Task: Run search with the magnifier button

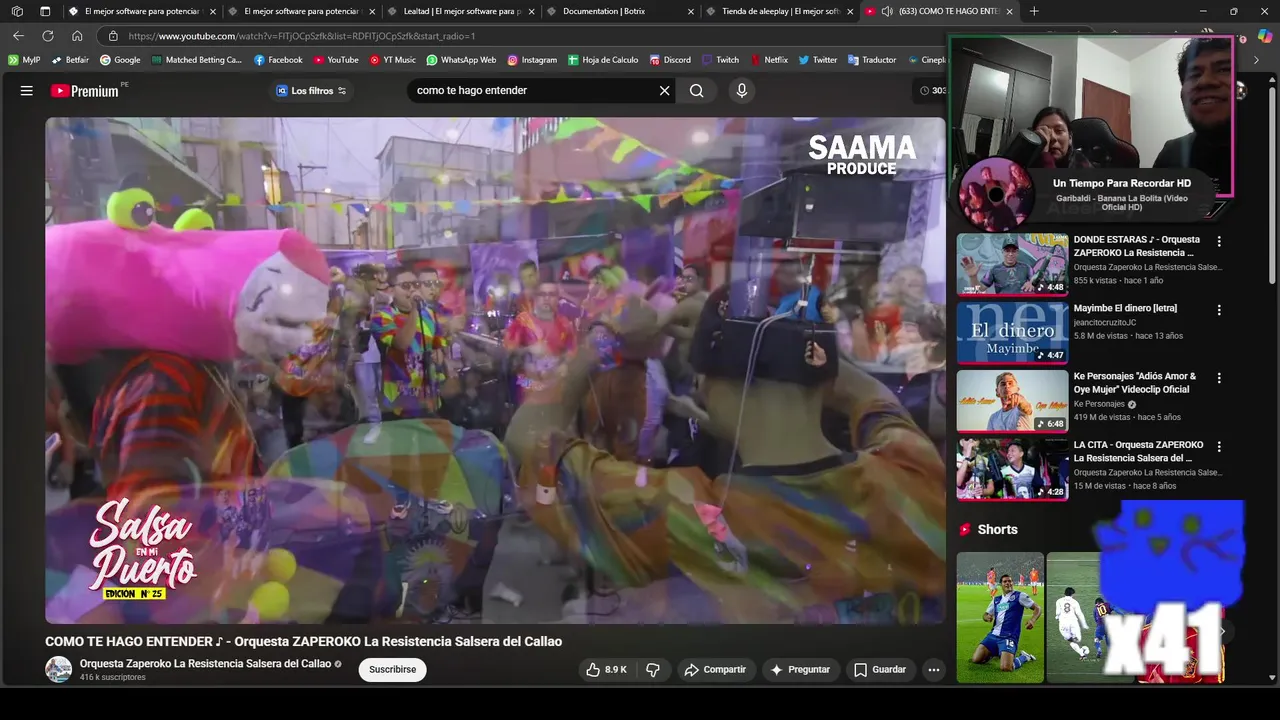Action: pyautogui.click(x=697, y=90)
